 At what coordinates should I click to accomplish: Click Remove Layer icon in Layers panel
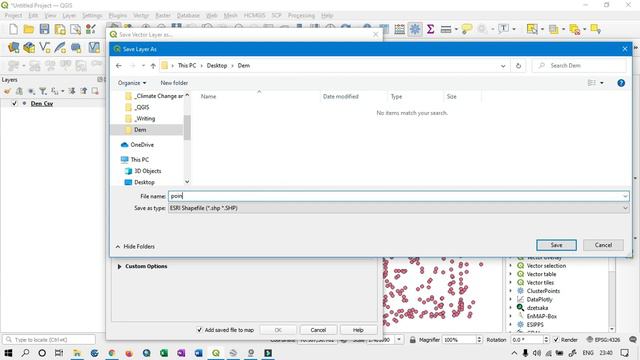point(95,91)
